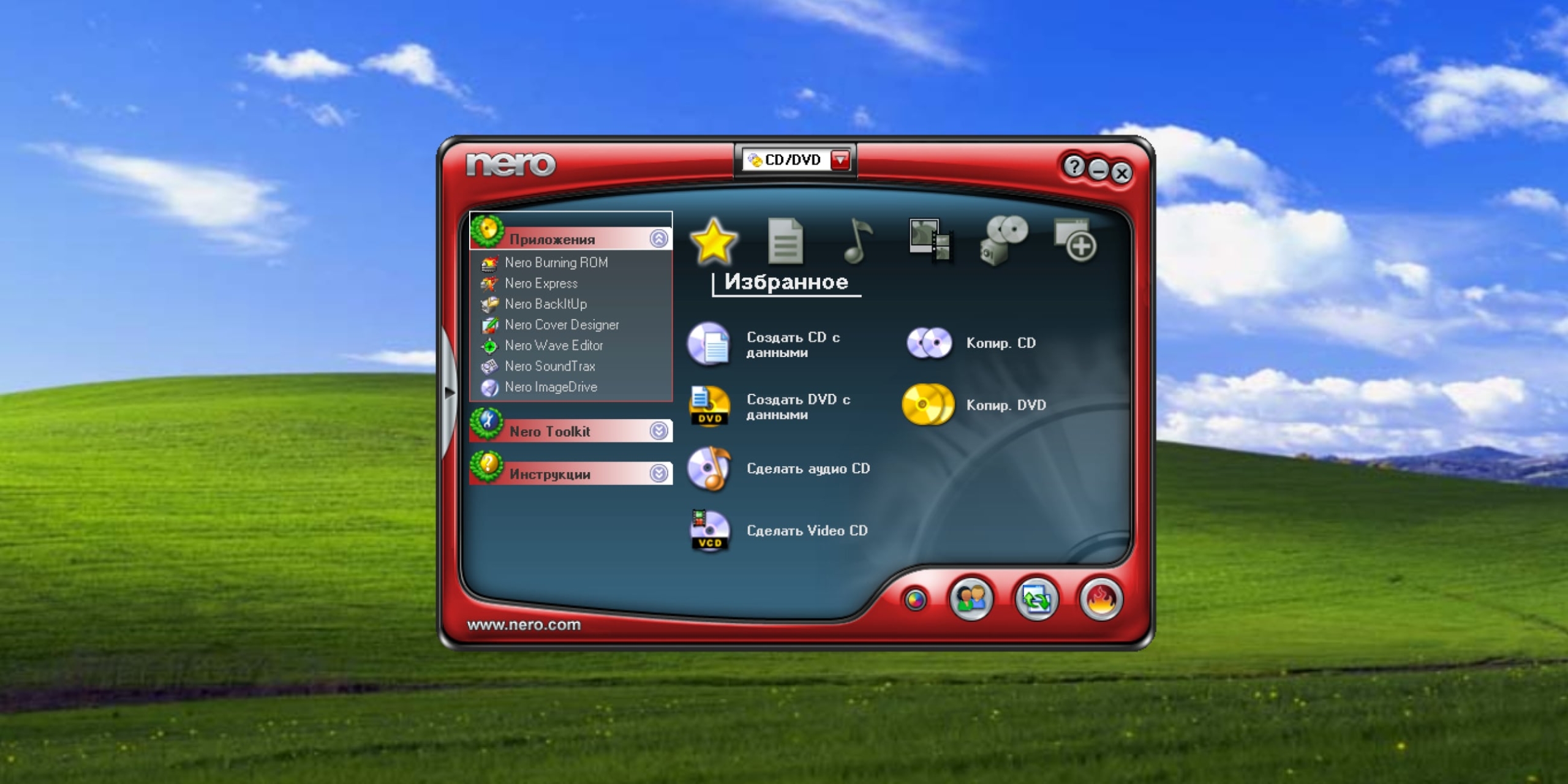
Task: Click the Create data DVD icon
Action: (x=709, y=405)
